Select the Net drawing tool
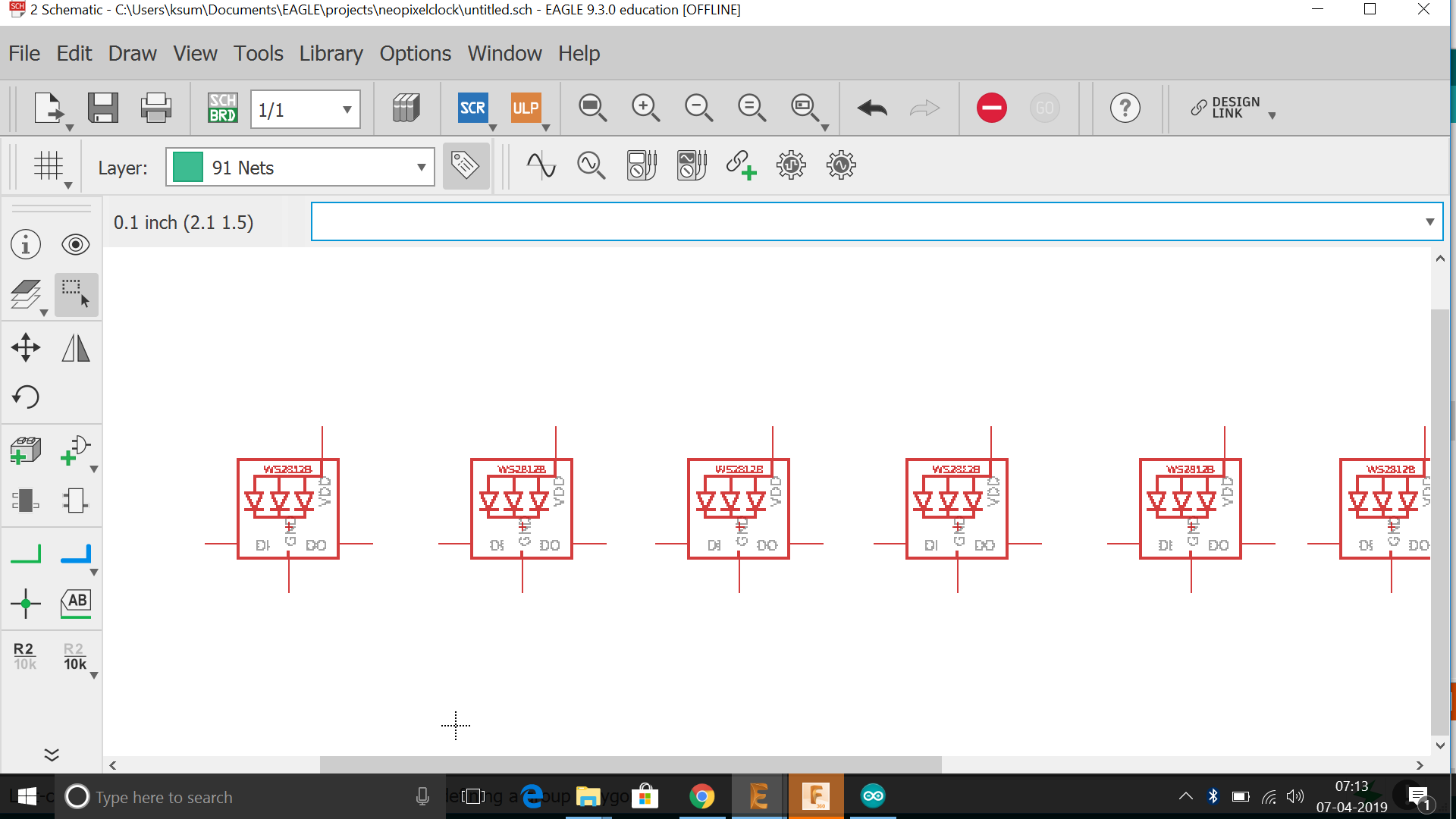 [26, 554]
